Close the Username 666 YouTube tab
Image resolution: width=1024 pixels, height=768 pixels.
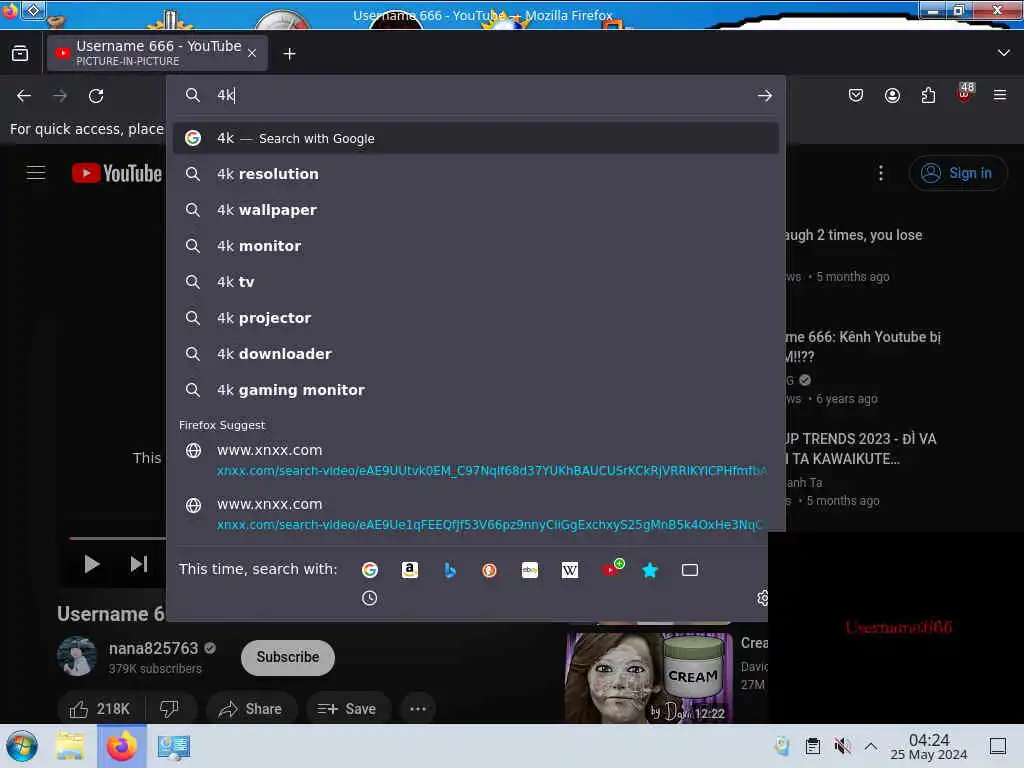point(252,54)
